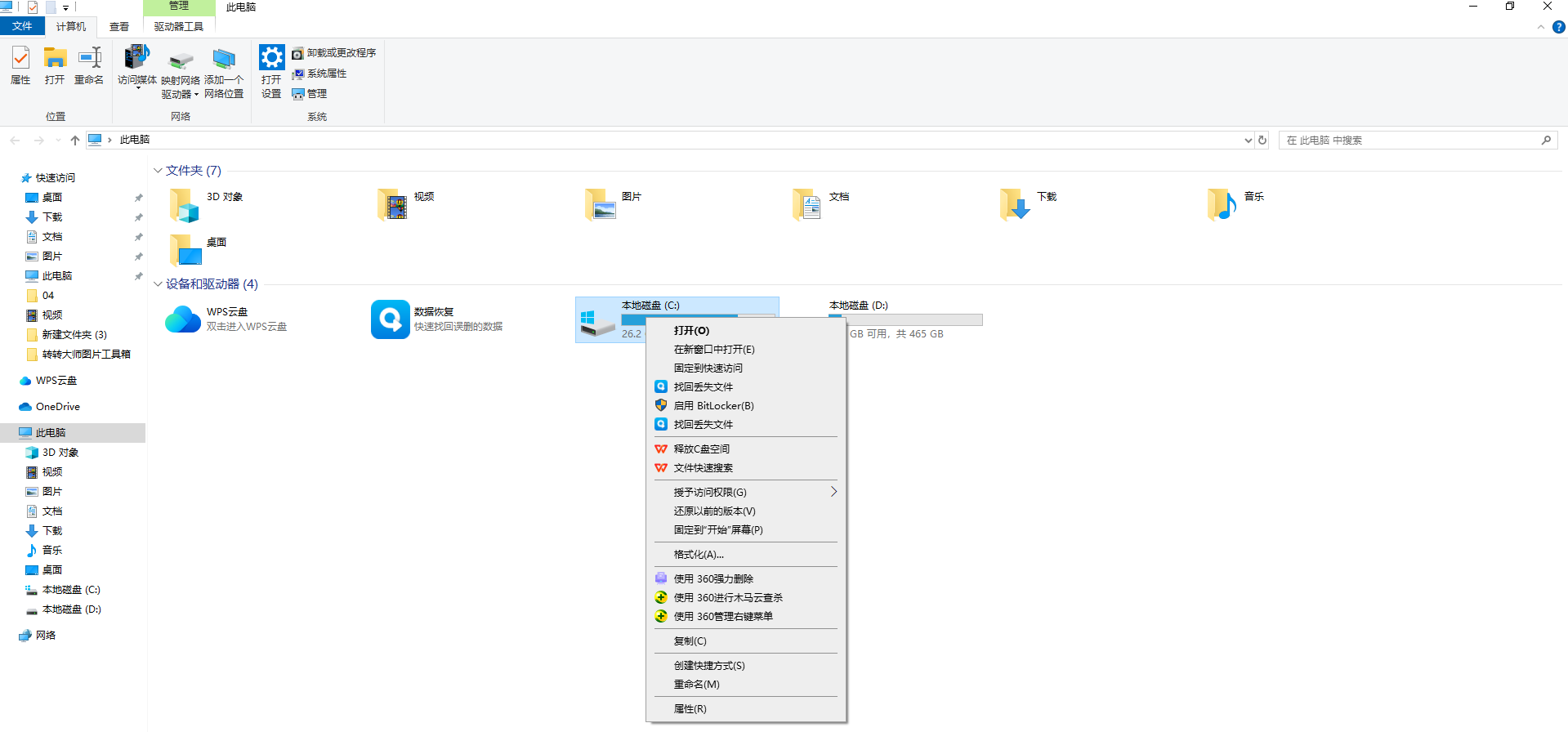This screenshot has height=732, width=1568.
Task: Click the WPS云盘 drive icon
Action: point(183,319)
